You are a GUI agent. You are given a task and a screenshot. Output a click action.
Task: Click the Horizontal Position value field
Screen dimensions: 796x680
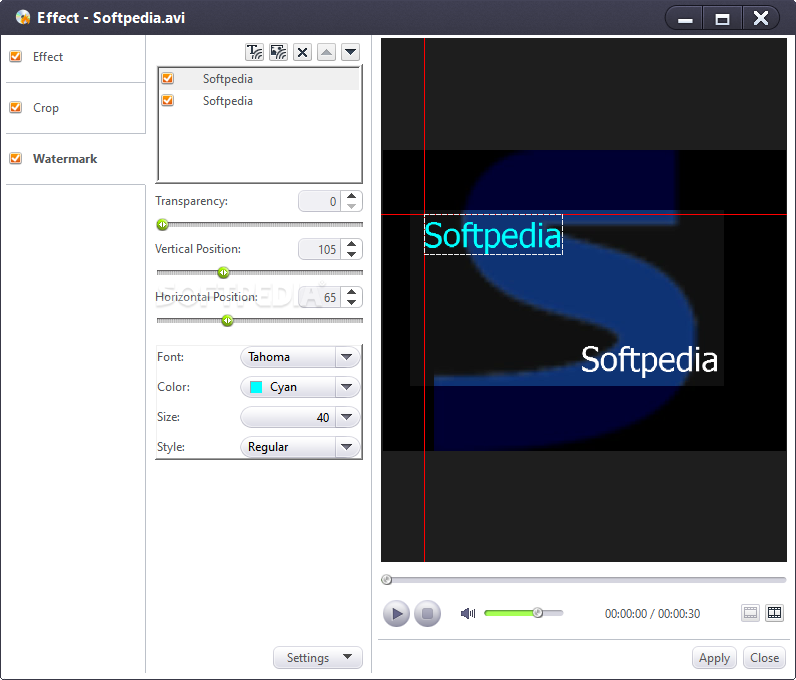320,297
